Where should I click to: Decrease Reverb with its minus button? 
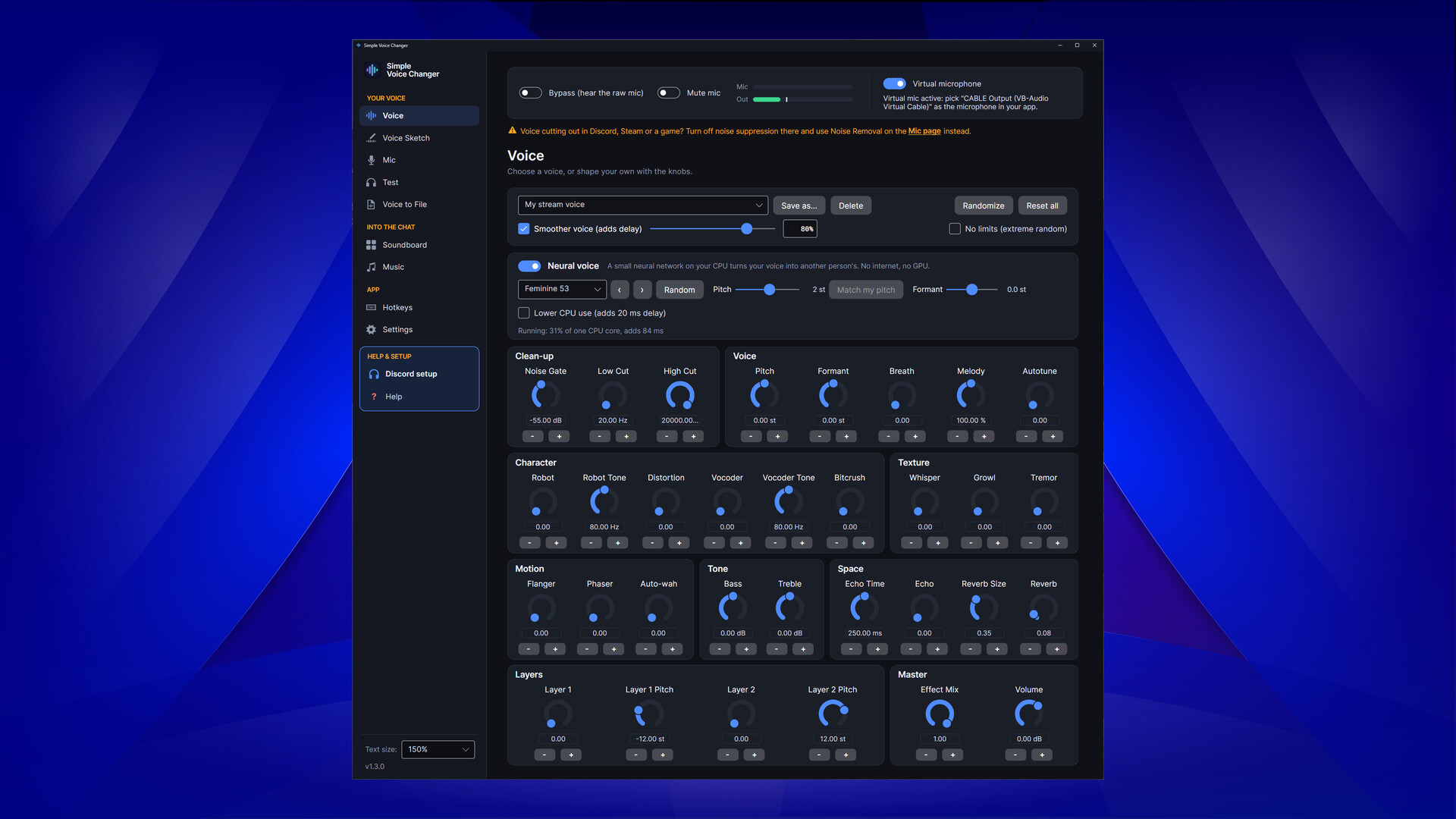1030,649
